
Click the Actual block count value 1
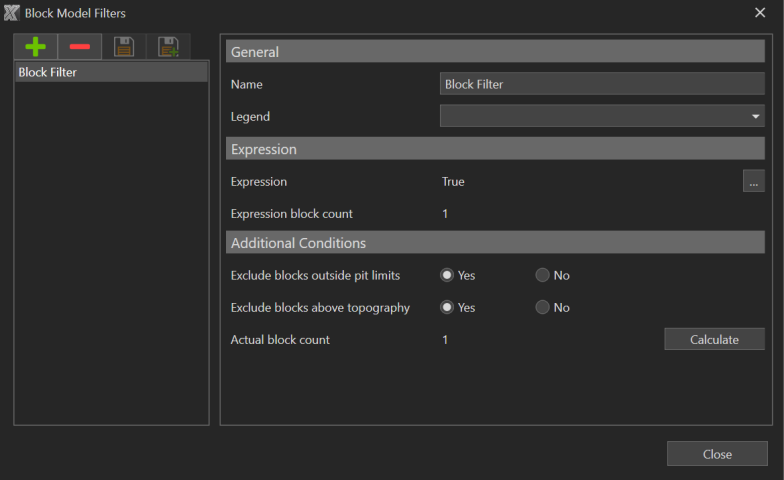[x=445, y=340]
